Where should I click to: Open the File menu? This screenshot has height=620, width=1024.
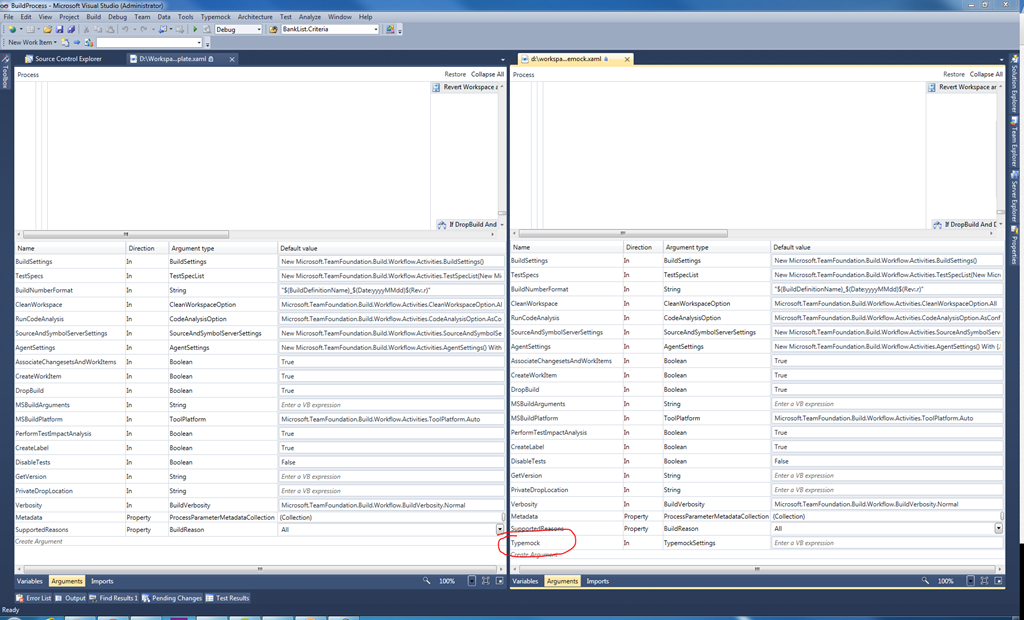coord(8,17)
